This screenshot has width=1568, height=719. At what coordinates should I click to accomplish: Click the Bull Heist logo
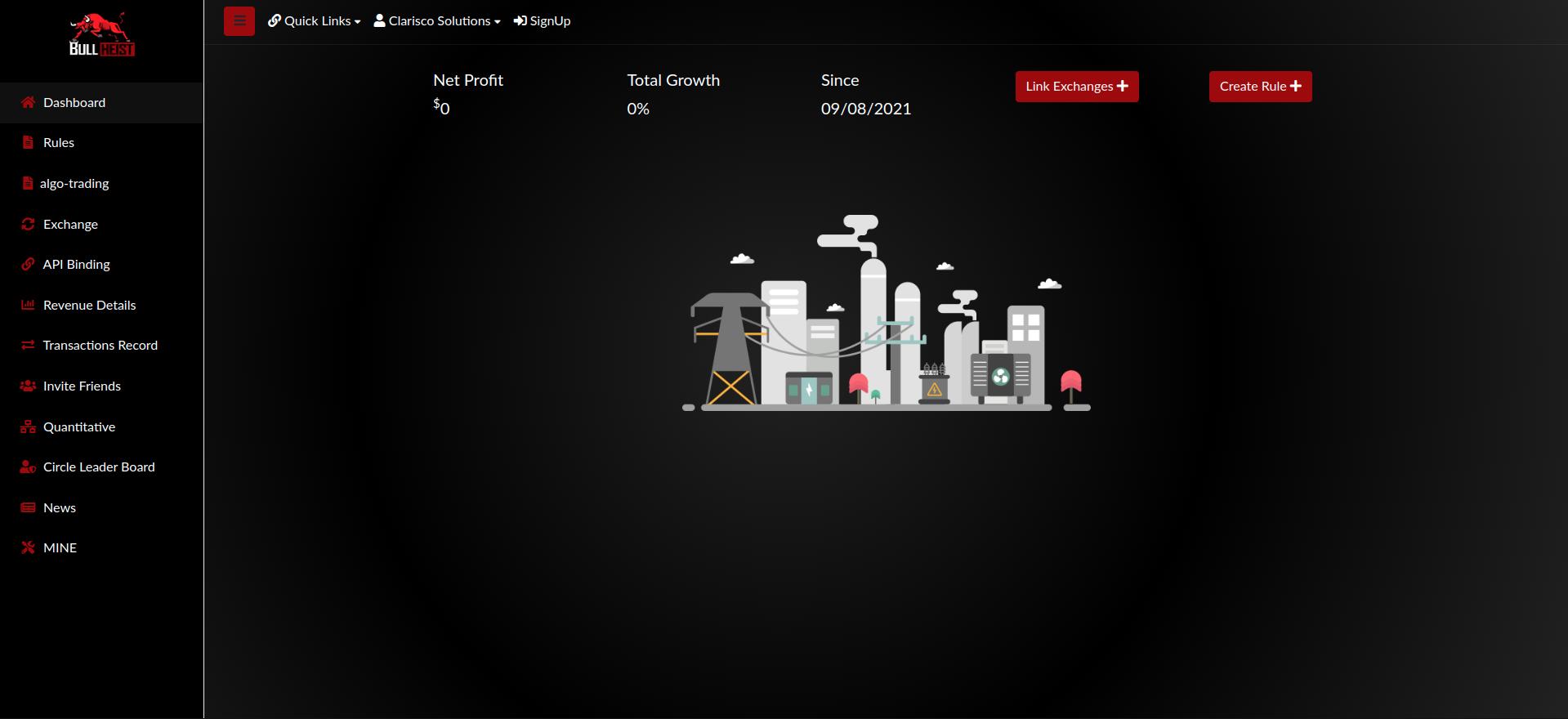tap(101, 35)
